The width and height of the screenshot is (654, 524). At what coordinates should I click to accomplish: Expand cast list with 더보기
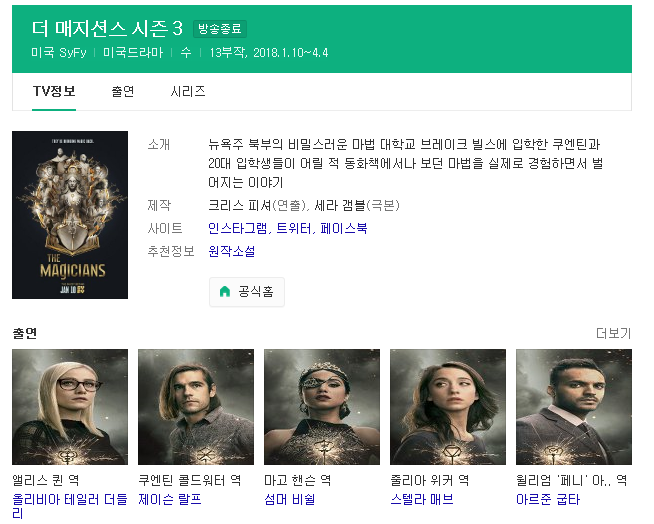613,333
